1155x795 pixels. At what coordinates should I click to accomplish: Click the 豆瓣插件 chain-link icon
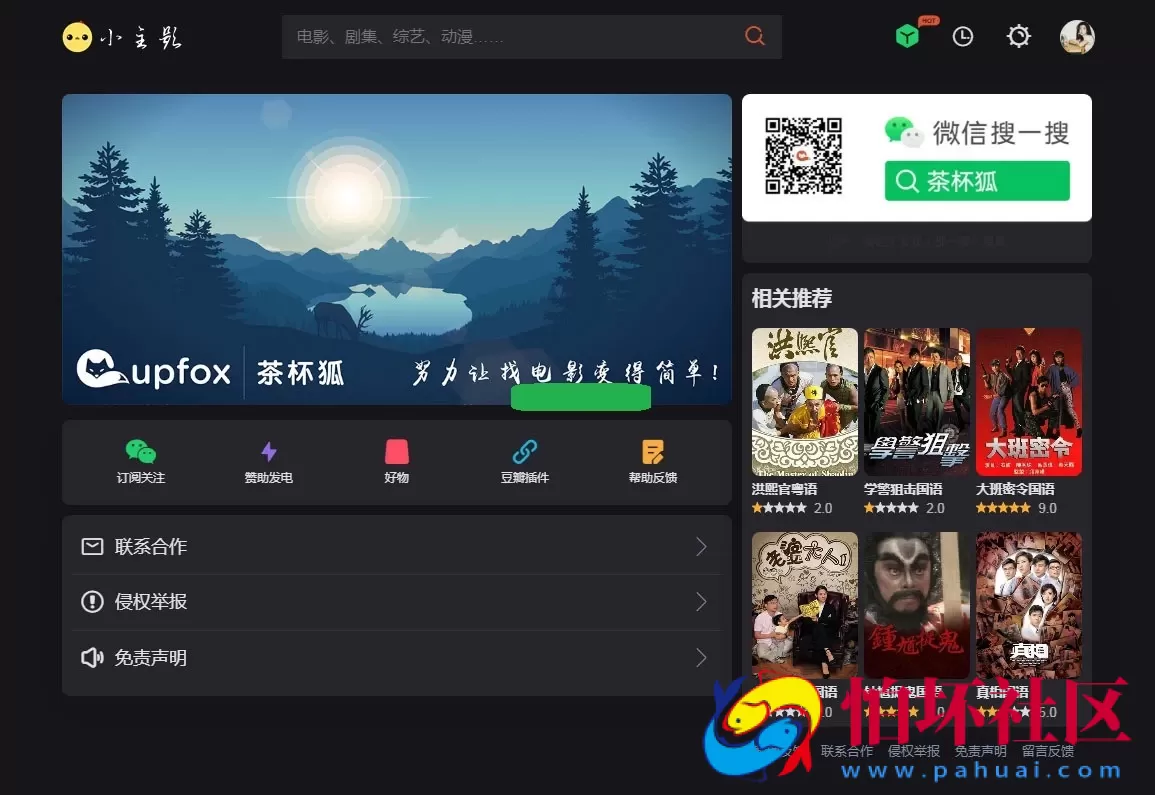click(524, 451)
